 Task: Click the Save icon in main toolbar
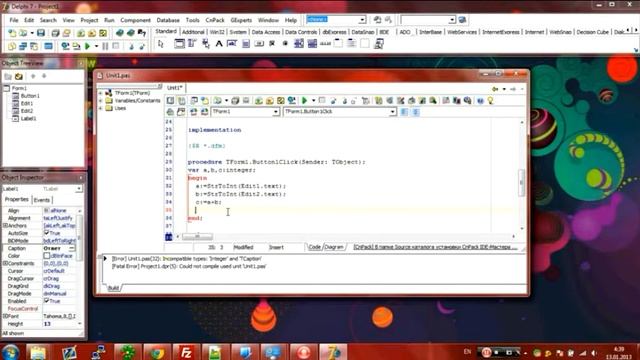[41, 33]
